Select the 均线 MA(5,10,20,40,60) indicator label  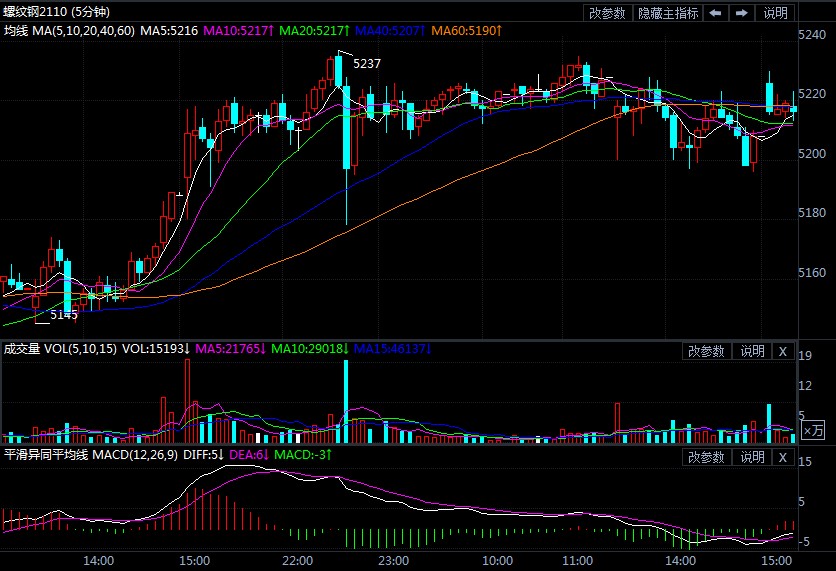point(69,32)
